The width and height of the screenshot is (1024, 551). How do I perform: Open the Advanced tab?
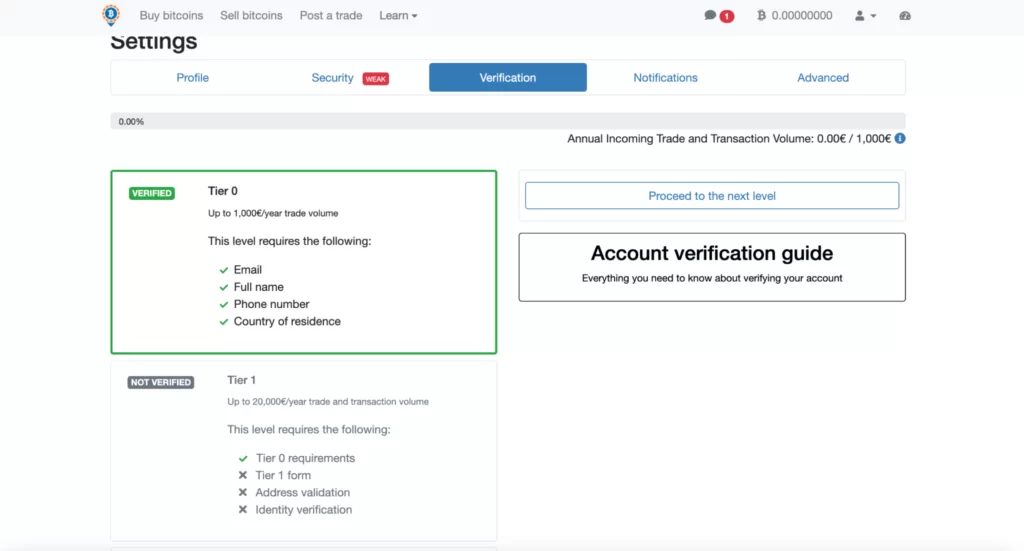tap(823, 78)
